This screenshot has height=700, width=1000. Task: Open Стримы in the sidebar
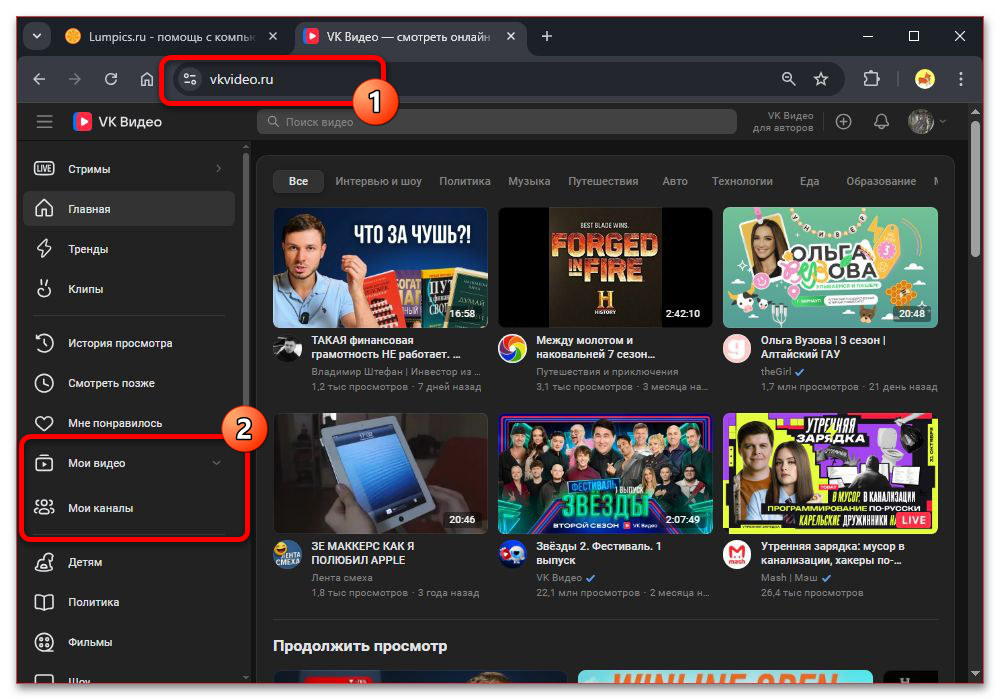129,169
